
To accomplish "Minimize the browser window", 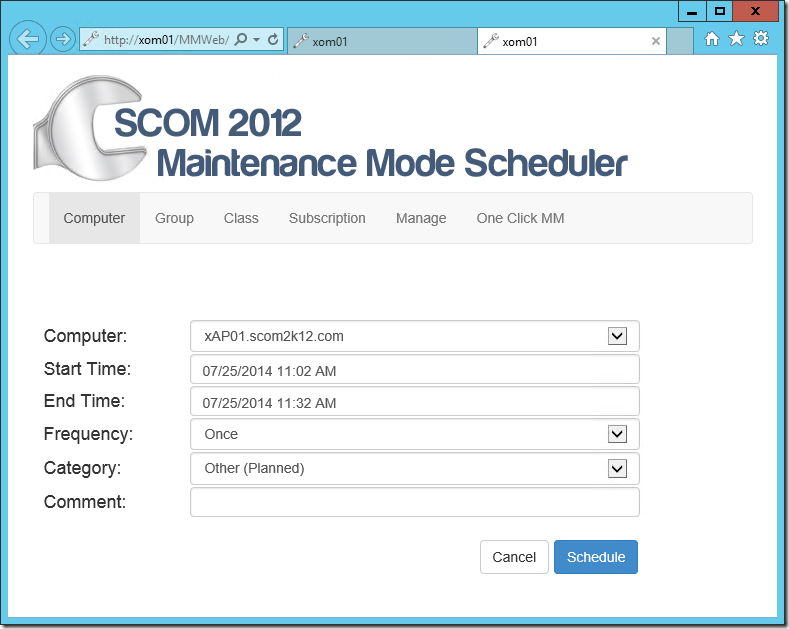I will point(692,11).
